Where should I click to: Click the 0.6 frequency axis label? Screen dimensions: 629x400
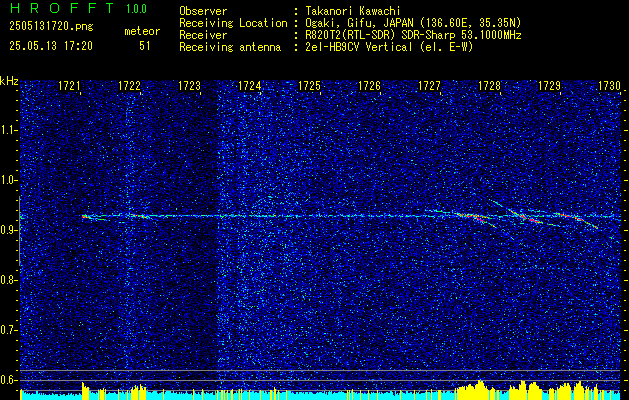click(x=9, y=380)
